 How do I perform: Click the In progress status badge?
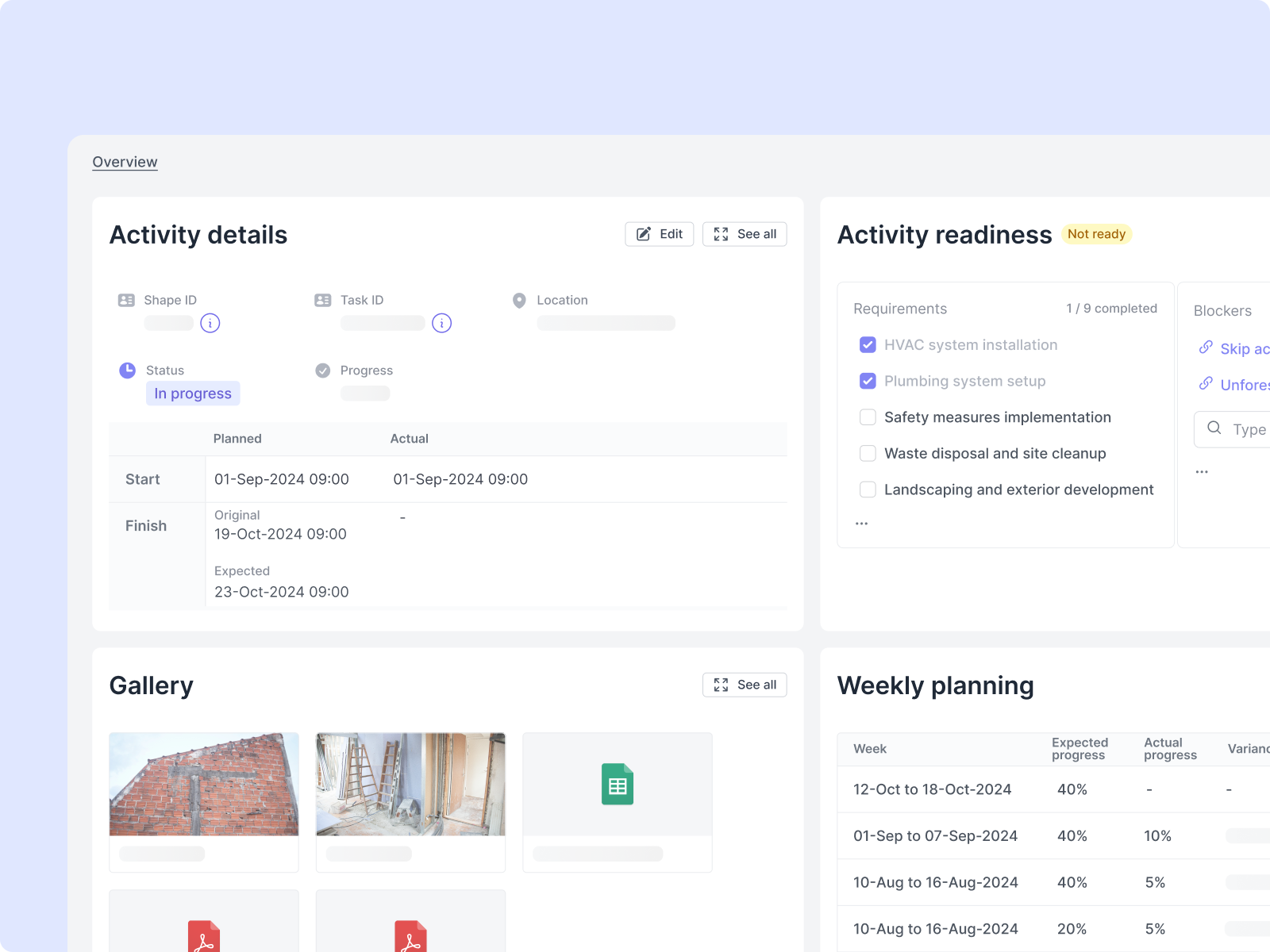pyautogui.click(x=193, y=393)
